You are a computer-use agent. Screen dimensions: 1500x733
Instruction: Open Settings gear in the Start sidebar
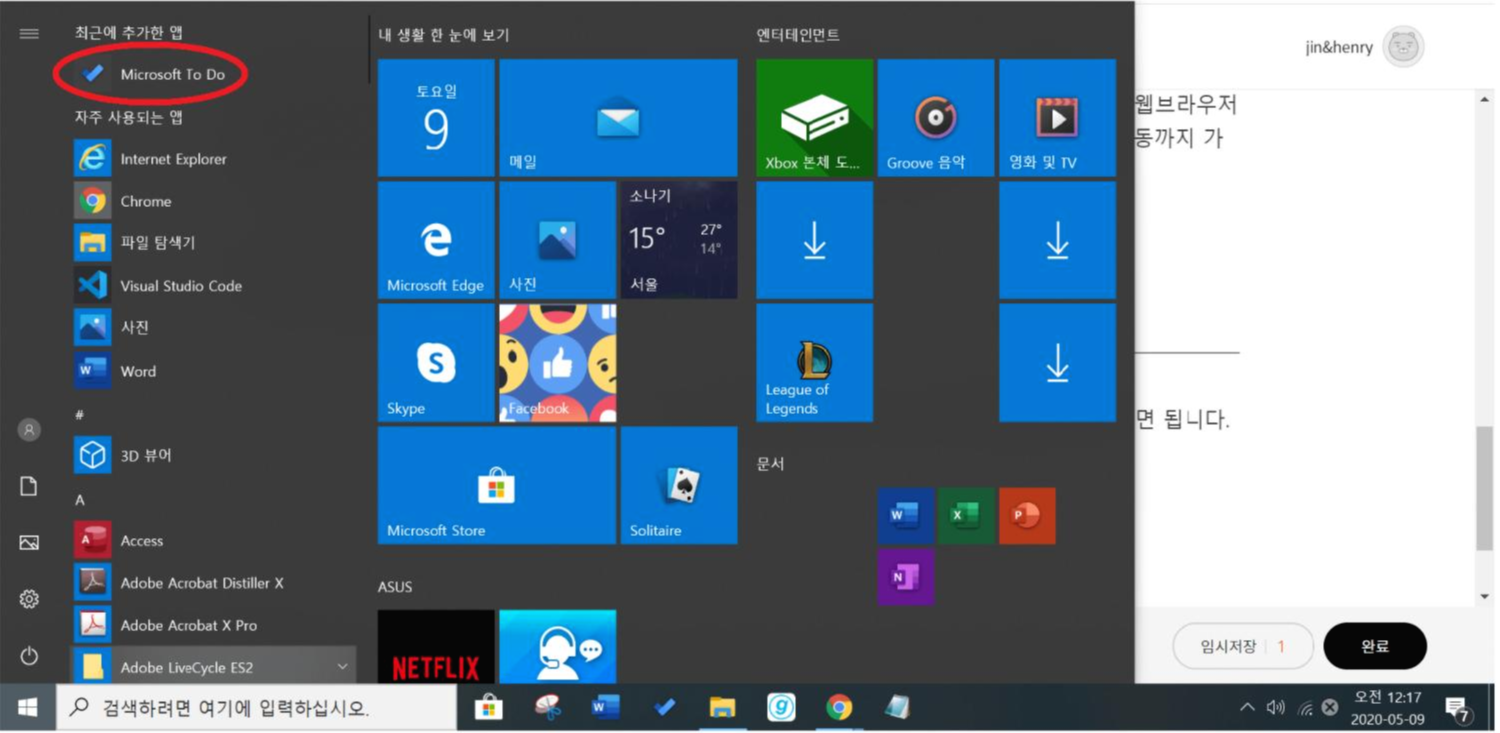(29, 599)
